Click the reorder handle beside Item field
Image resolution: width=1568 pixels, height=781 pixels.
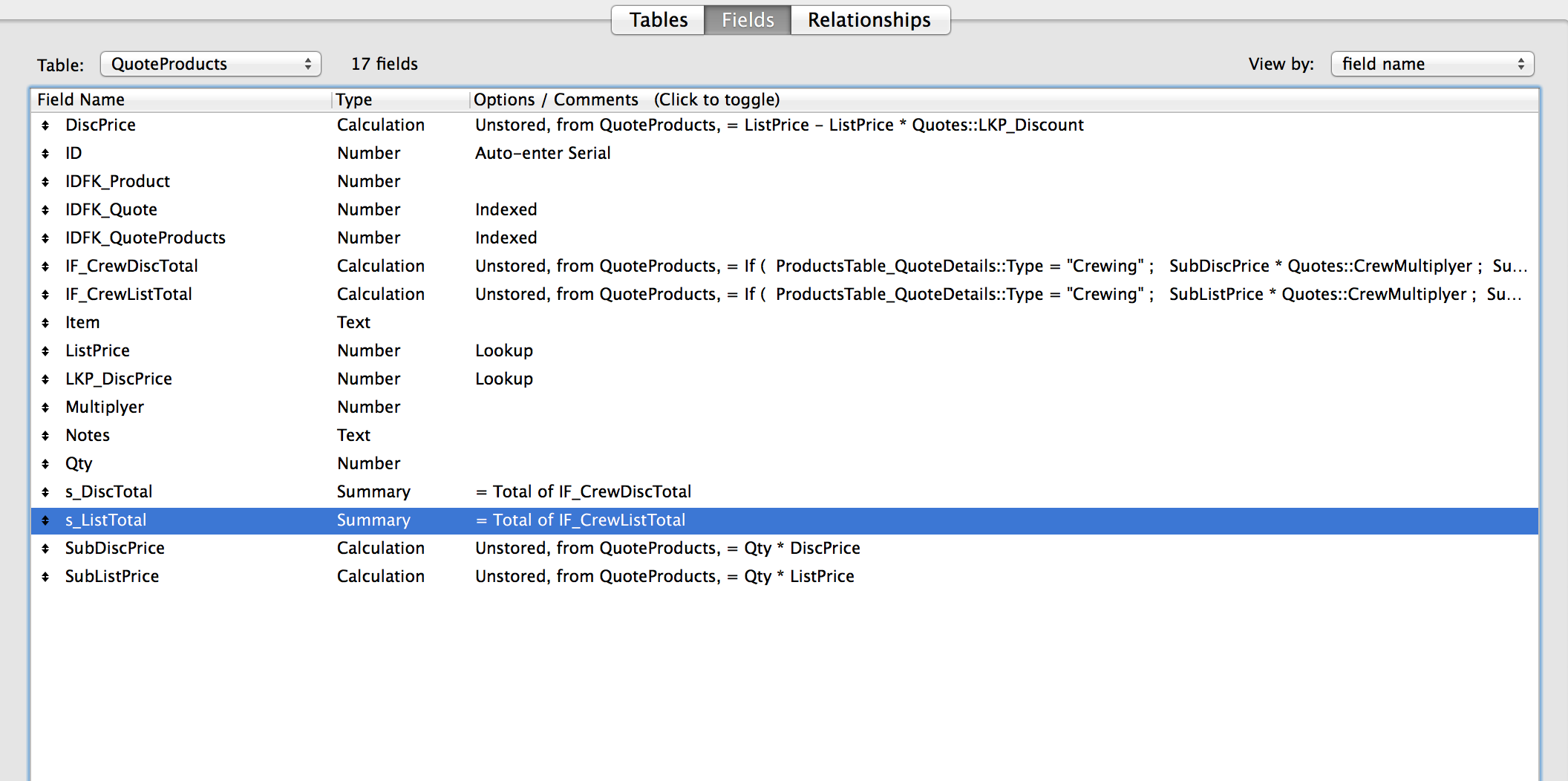(45, 323)
